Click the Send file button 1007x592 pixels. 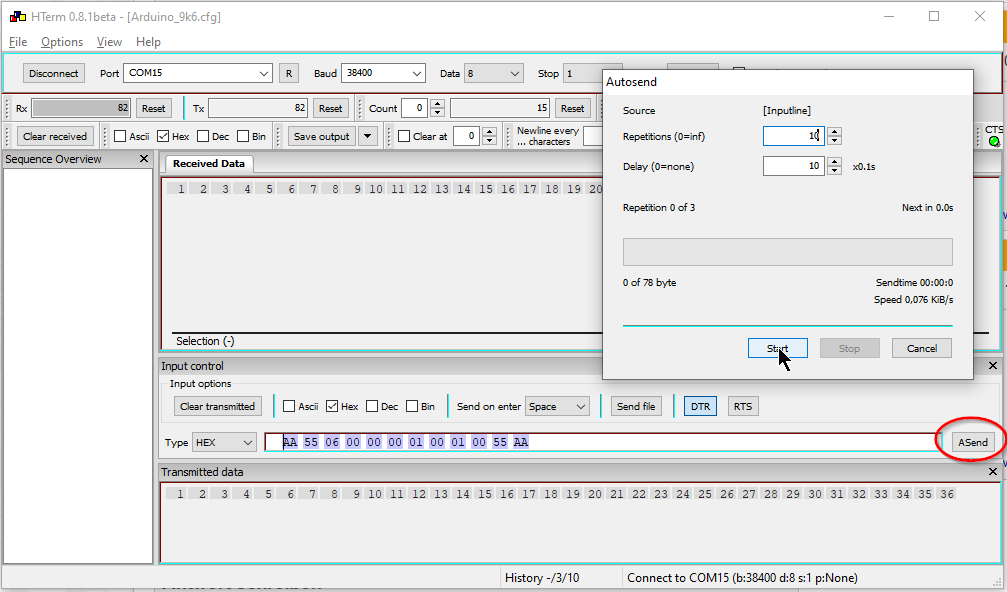tap(636, 406)
